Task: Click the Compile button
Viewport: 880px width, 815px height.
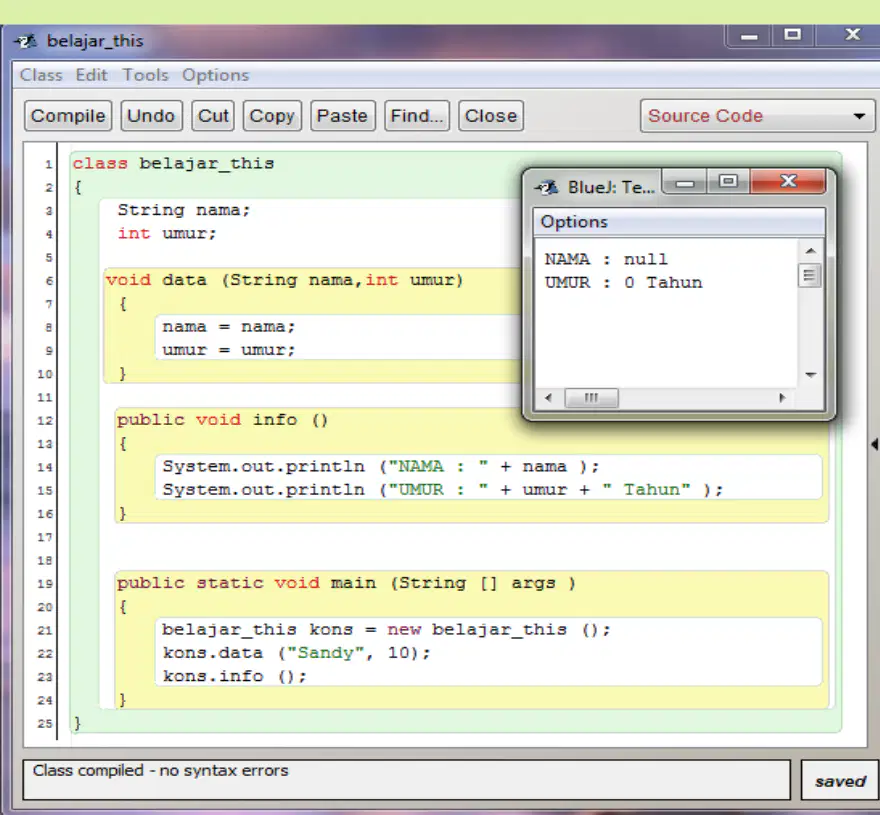Action: point(68,116)
